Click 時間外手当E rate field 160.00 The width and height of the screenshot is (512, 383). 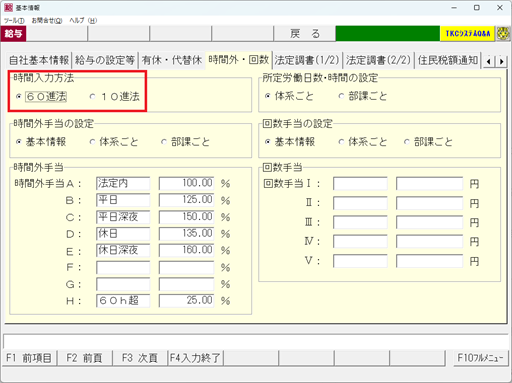pyautogui.click(x=187, y=250)
